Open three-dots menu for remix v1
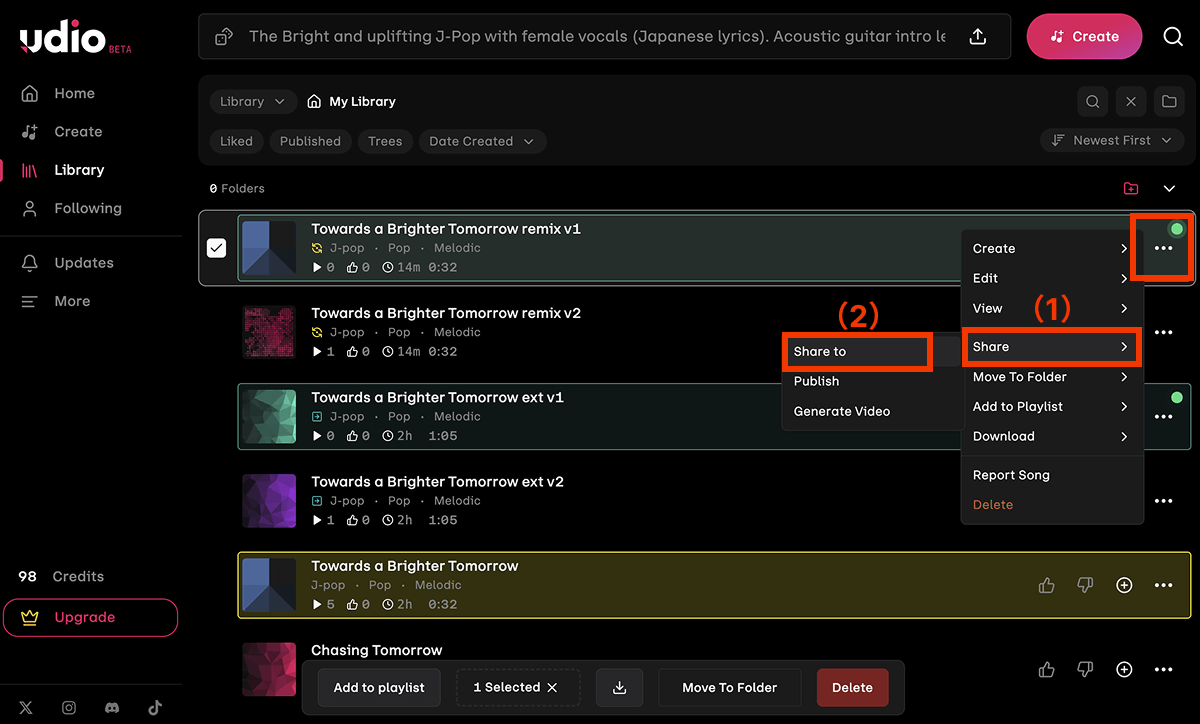 click(1163, 248)
